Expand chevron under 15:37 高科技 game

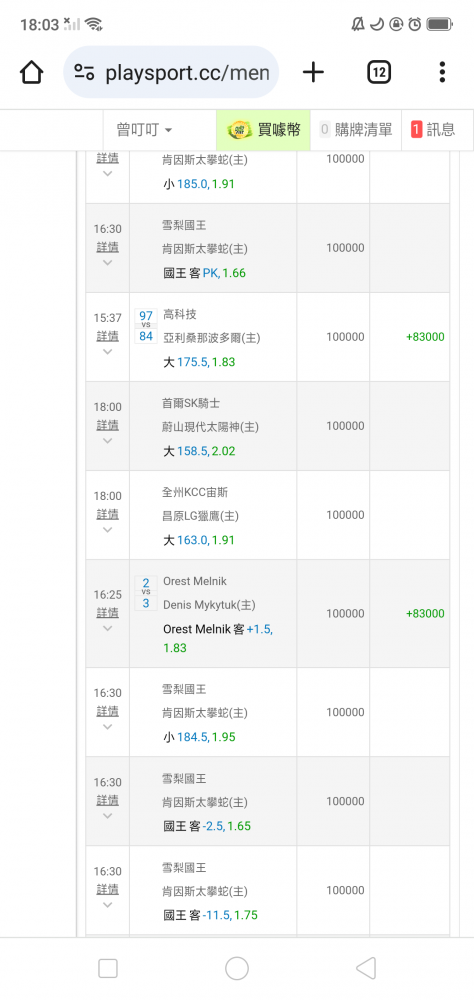pyautogui.click(x=107, y=352)
